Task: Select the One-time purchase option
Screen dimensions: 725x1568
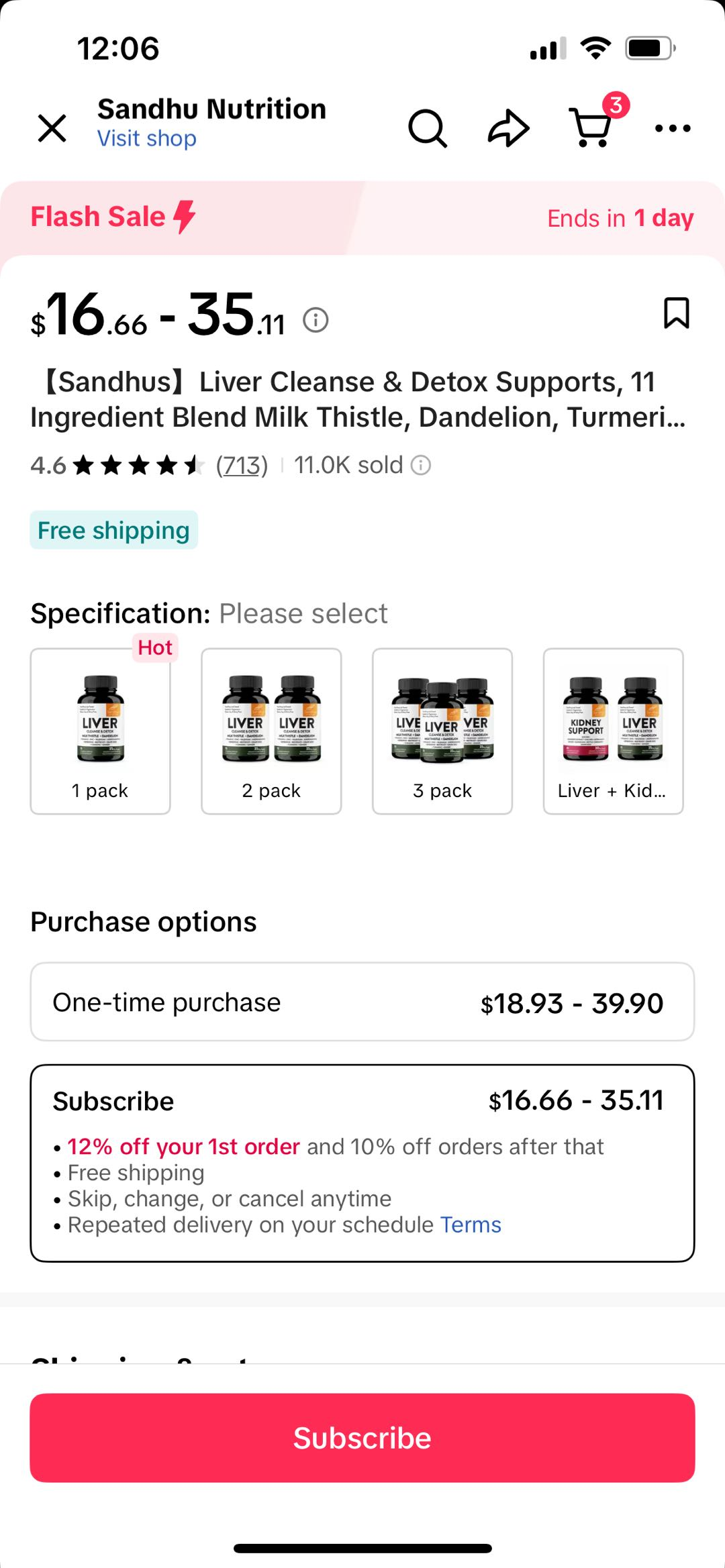Action: (362, 1002)
